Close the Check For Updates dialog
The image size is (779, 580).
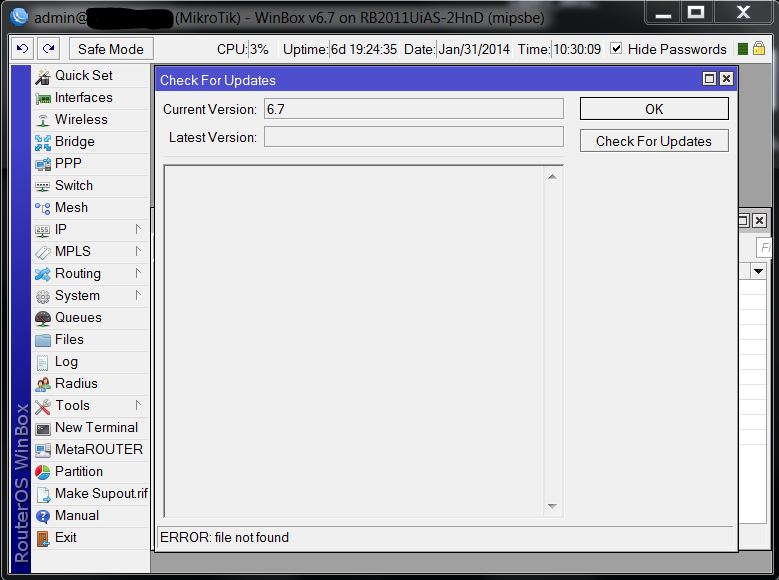coord(726,79)
